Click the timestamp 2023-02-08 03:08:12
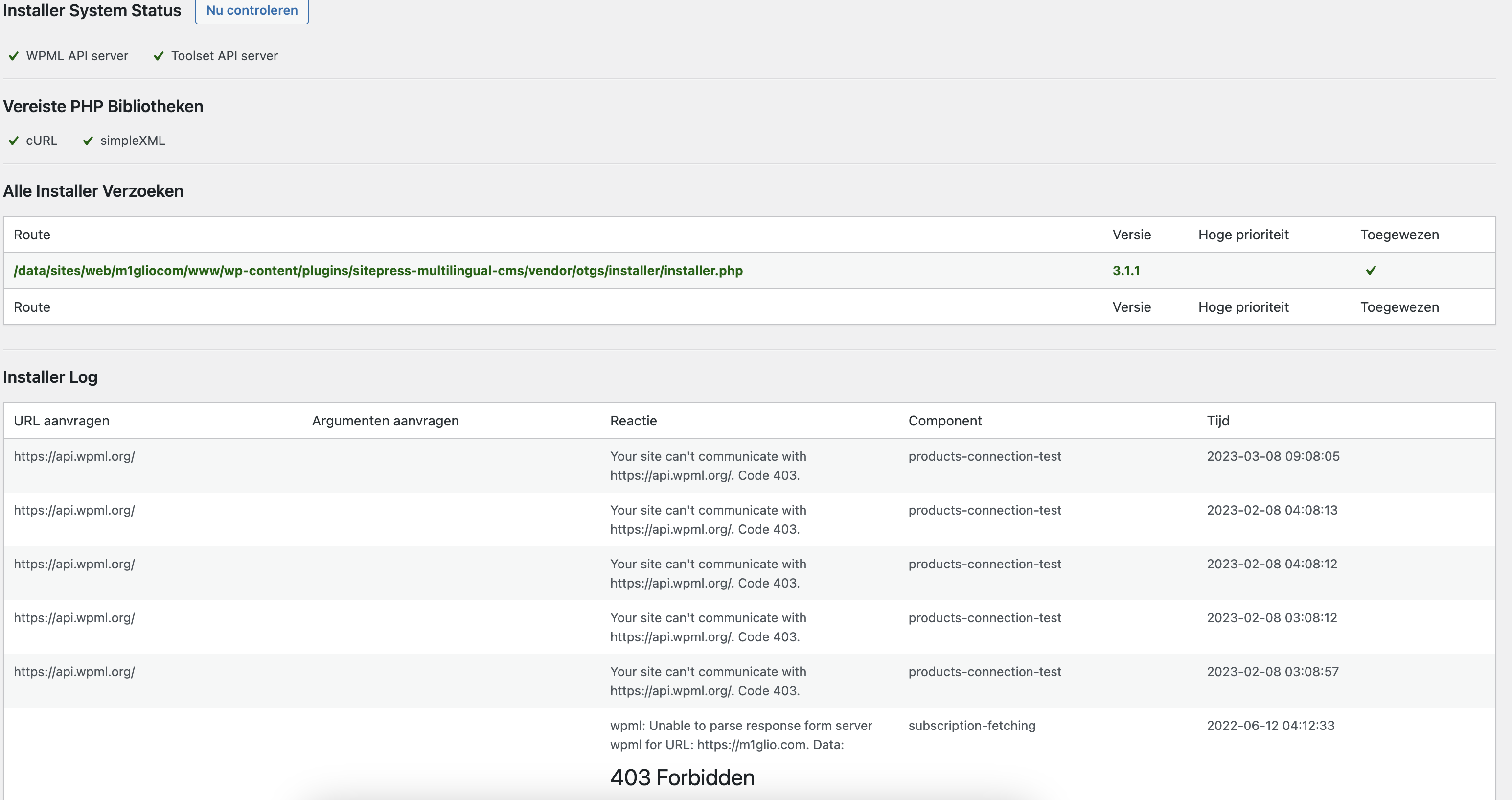This screenshot has height=800, width=1512. pyautogui.click(x=1272, y=618)
